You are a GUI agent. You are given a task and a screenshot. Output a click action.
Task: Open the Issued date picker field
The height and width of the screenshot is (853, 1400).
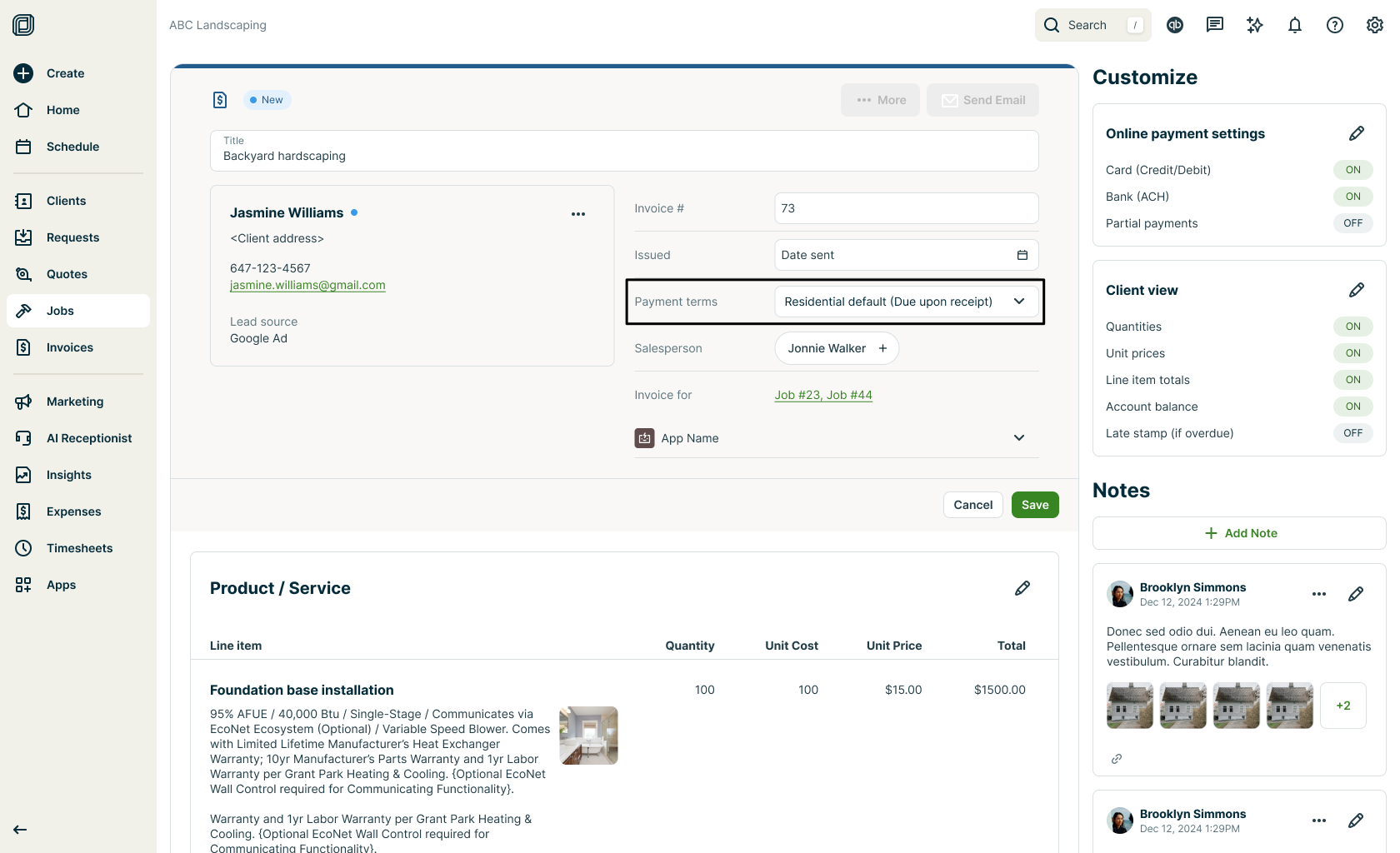[906, 255]
